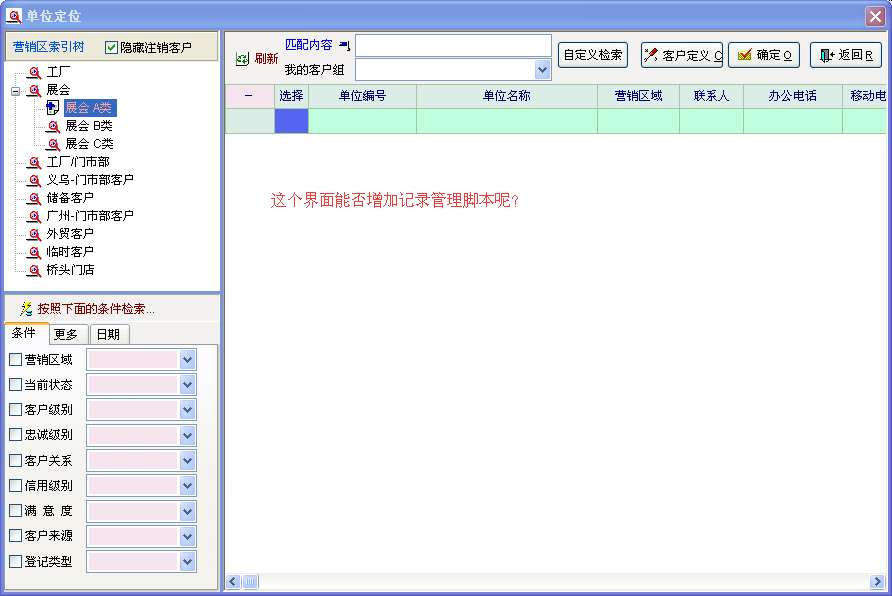Click the 刷新 refresh icon

point(242,59)
